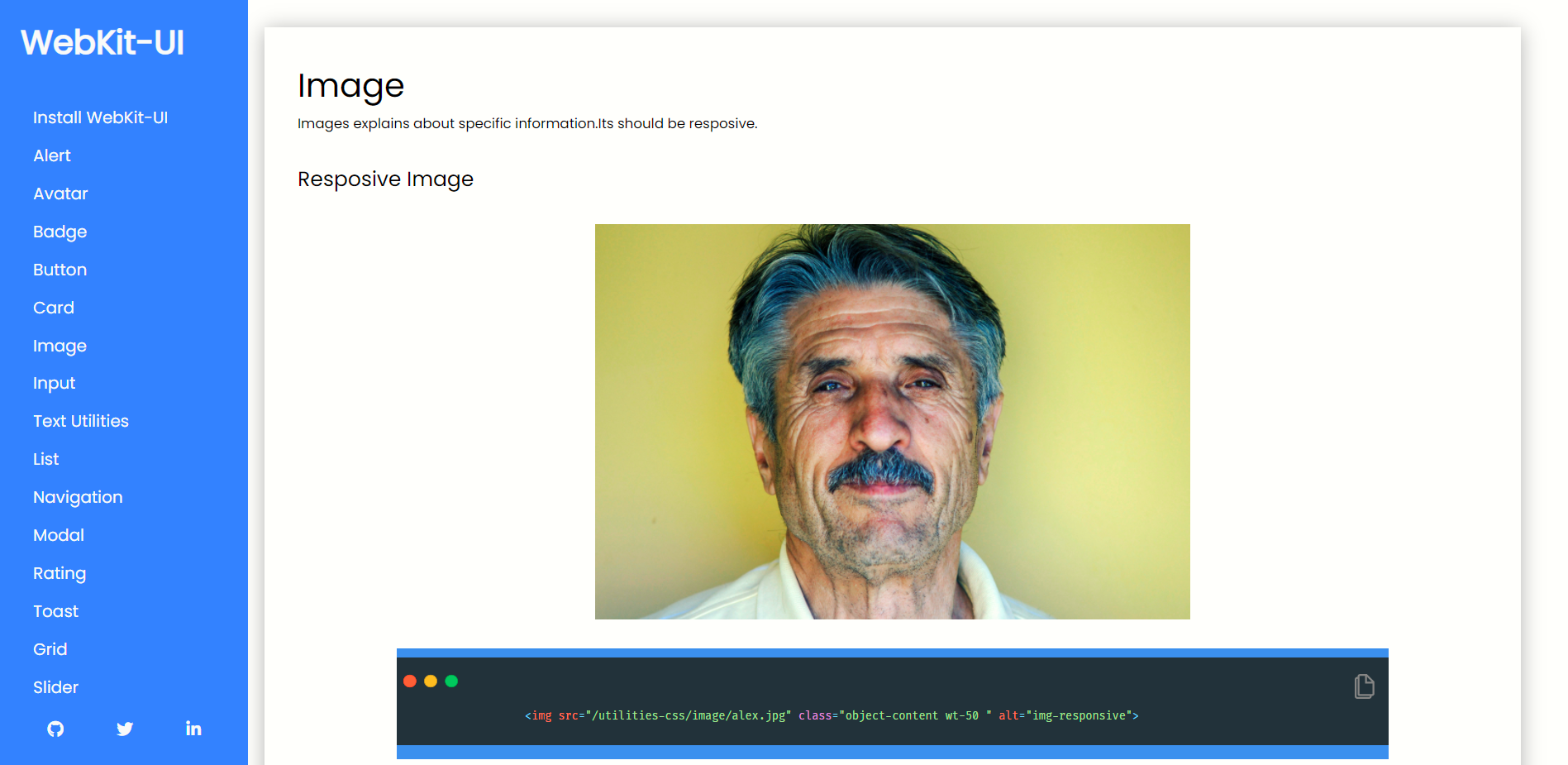Click the yellow dot on the code window
The width and height of the screenshot is (1568, 765).
point(431,681)
